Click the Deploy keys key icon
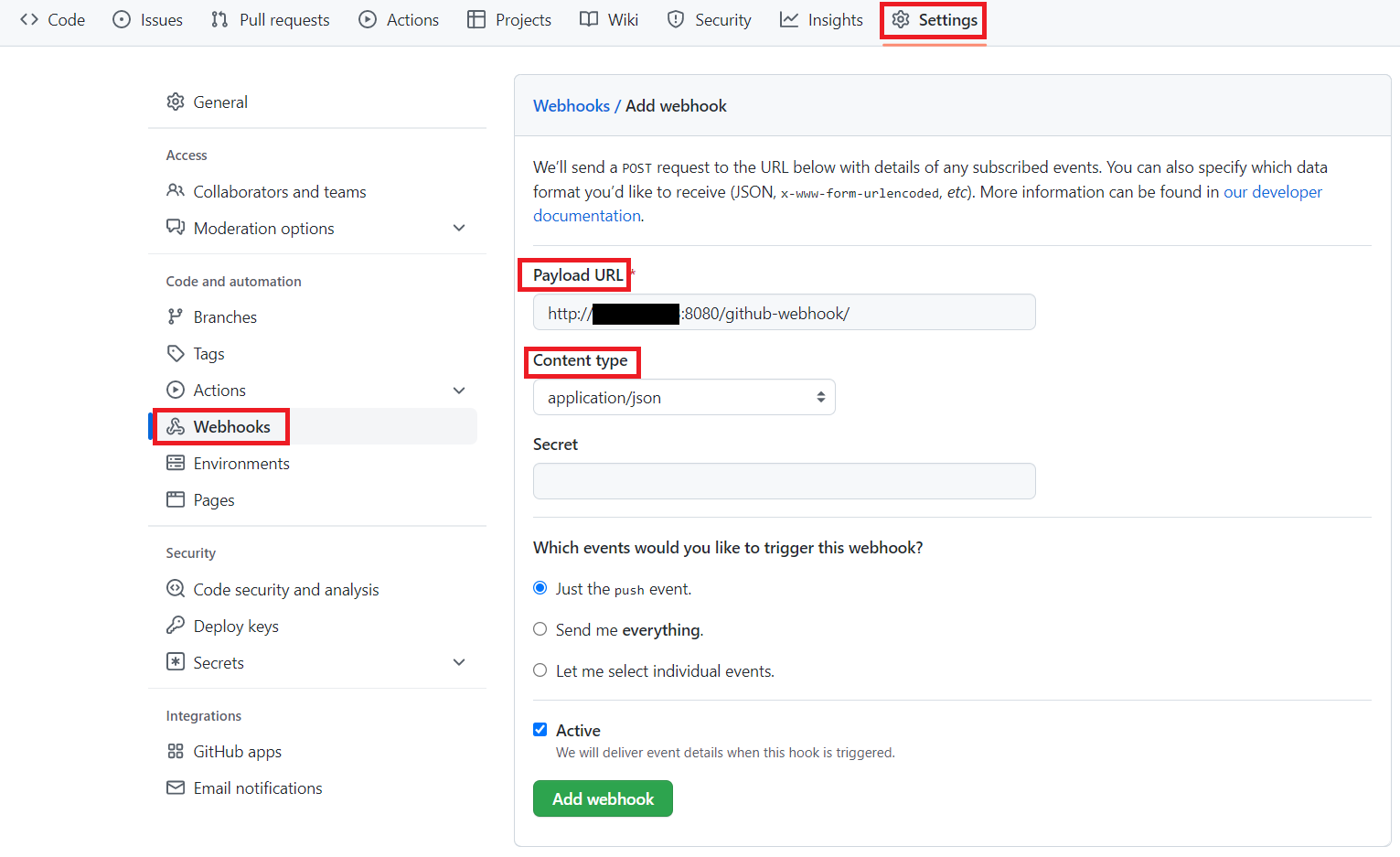The width and height of the screenshot is (1400, 857). coord(176,625)
